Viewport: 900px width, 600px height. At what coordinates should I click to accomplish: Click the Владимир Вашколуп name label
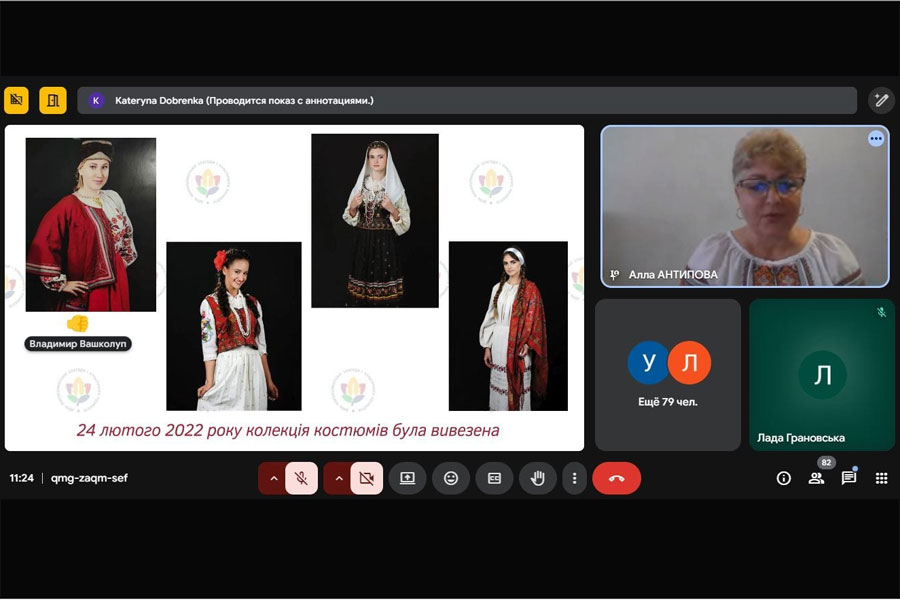[77, 344]
